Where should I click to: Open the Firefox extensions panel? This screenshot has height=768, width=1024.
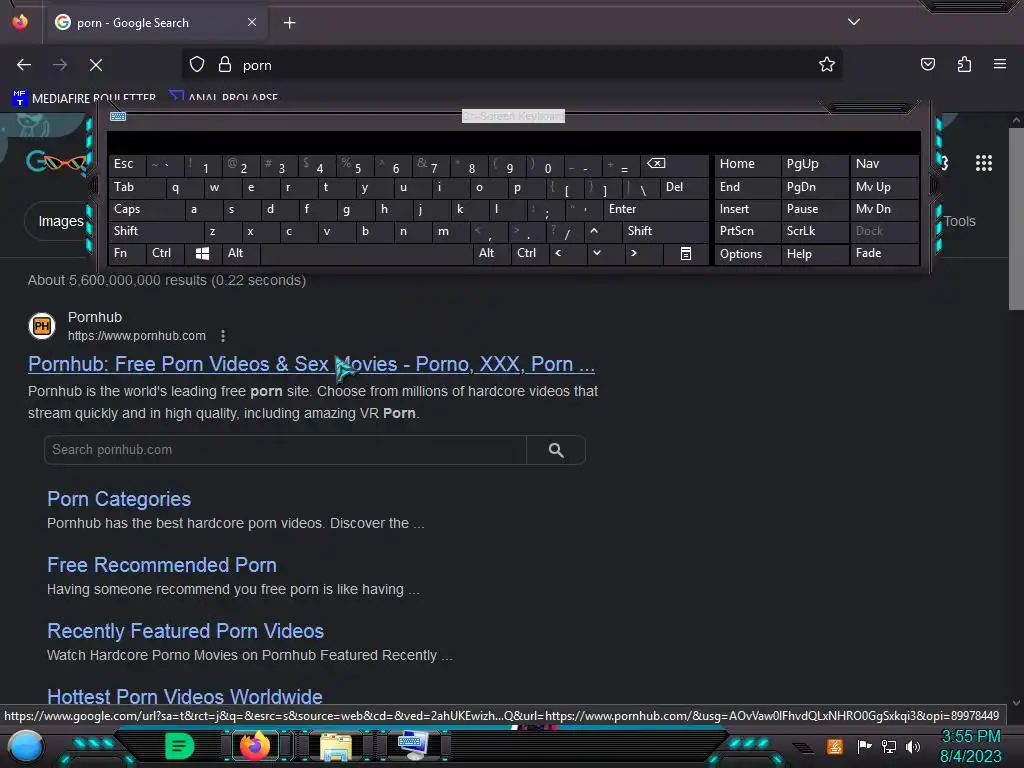[964, 64]
